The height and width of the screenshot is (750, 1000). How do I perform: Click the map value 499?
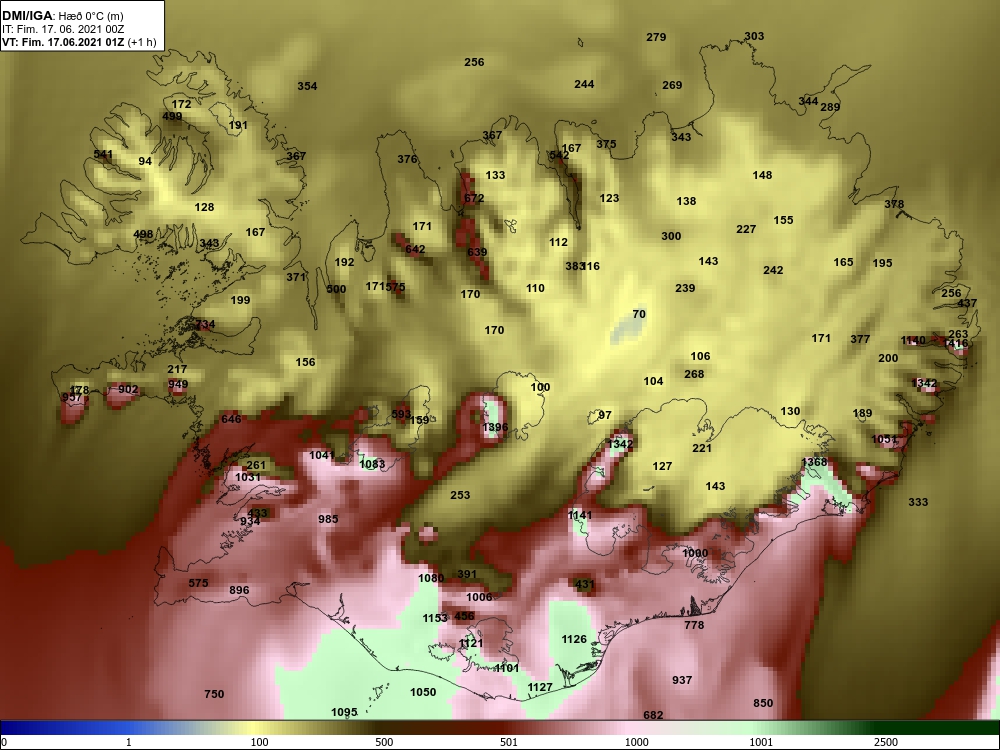coord(172,117)
